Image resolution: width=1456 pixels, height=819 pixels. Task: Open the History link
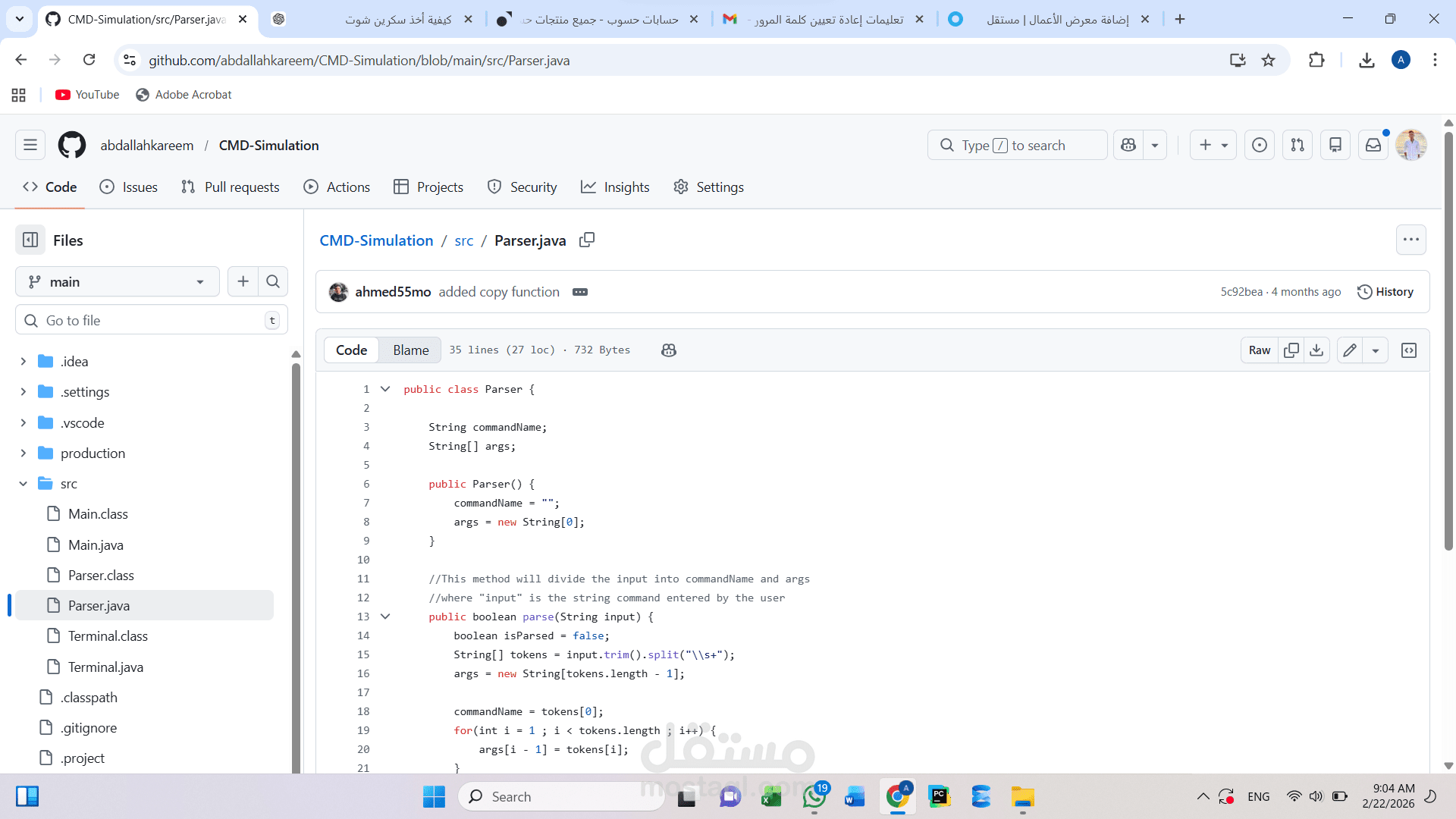(x=1385, y=292)
